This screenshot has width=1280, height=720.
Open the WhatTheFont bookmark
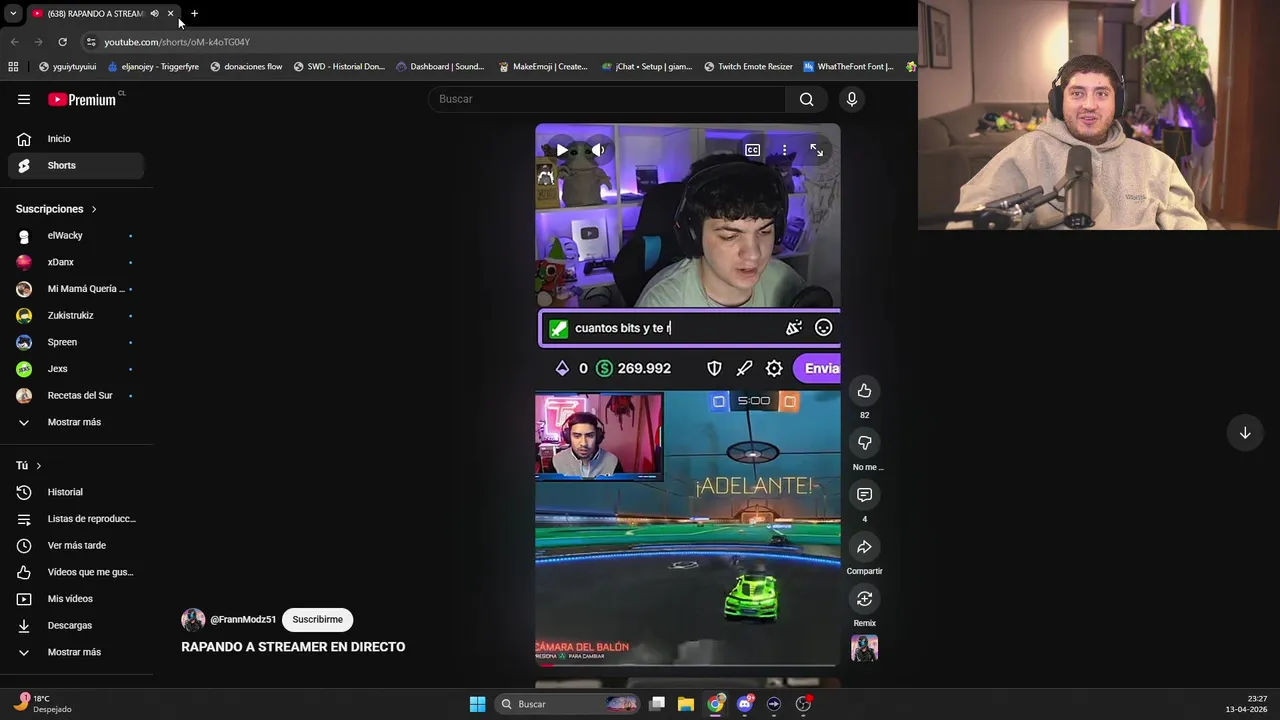(x=848, y=67)
